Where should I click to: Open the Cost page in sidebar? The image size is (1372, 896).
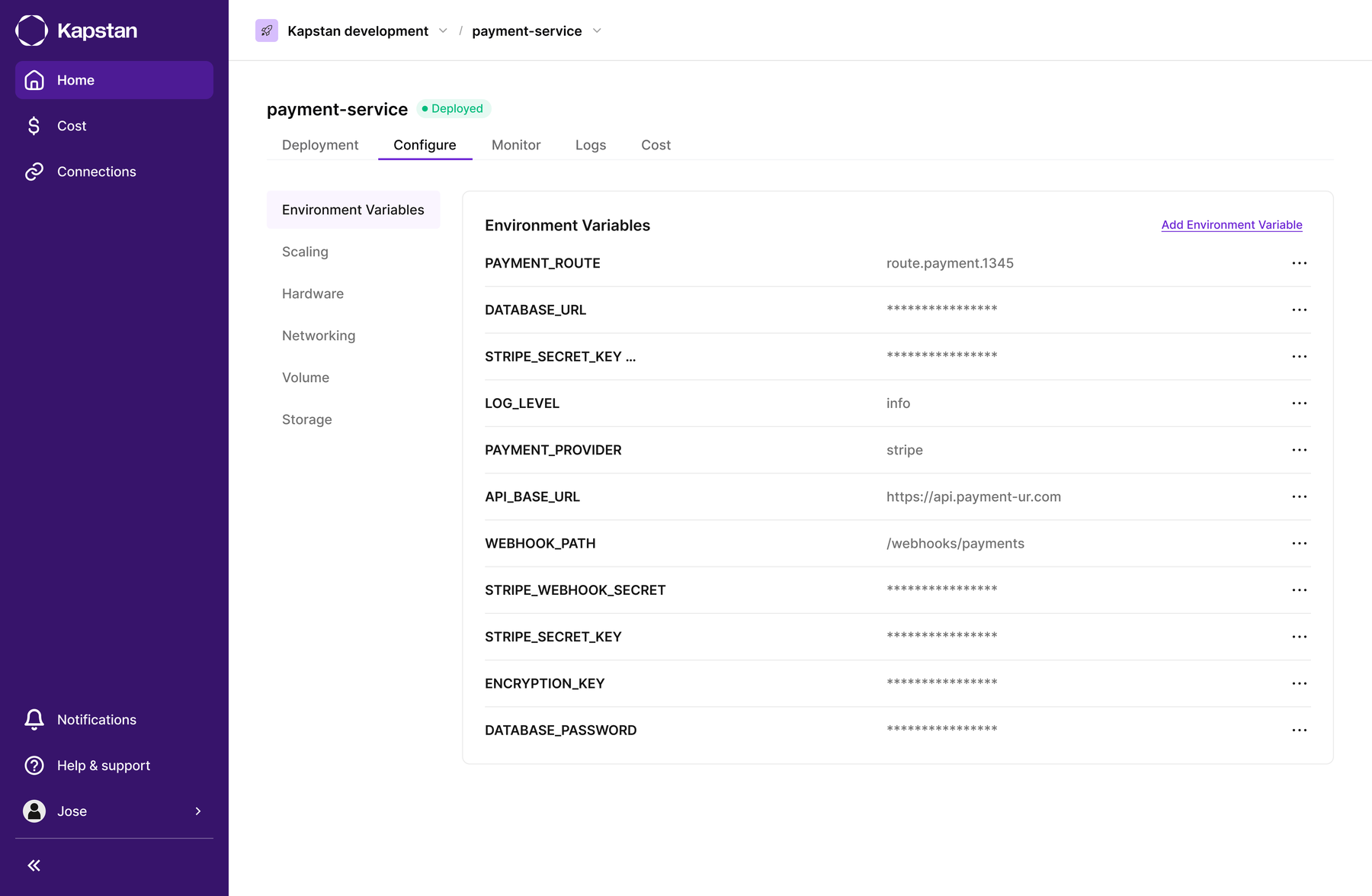tap(114, 126)
